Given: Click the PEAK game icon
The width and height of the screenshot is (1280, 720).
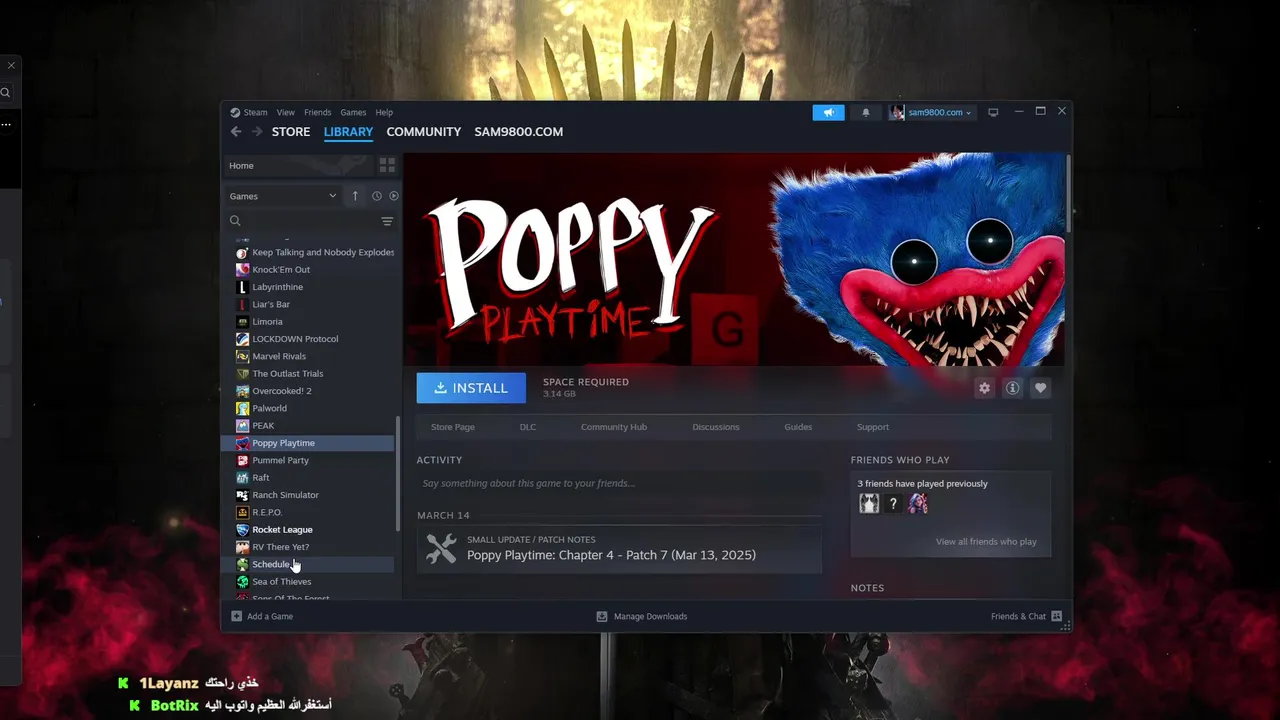Looking at the screenshot, I should point(242,426).
